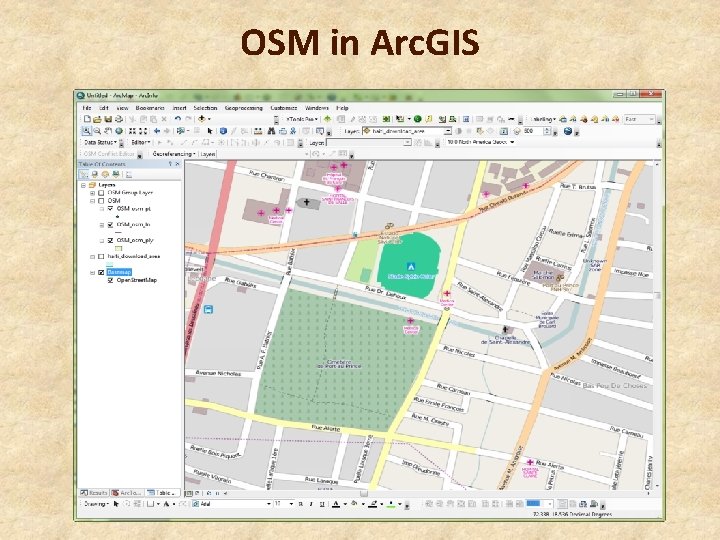Click the haiti_download_area symbol swatch
720x540 pixels.
point(109,264)
